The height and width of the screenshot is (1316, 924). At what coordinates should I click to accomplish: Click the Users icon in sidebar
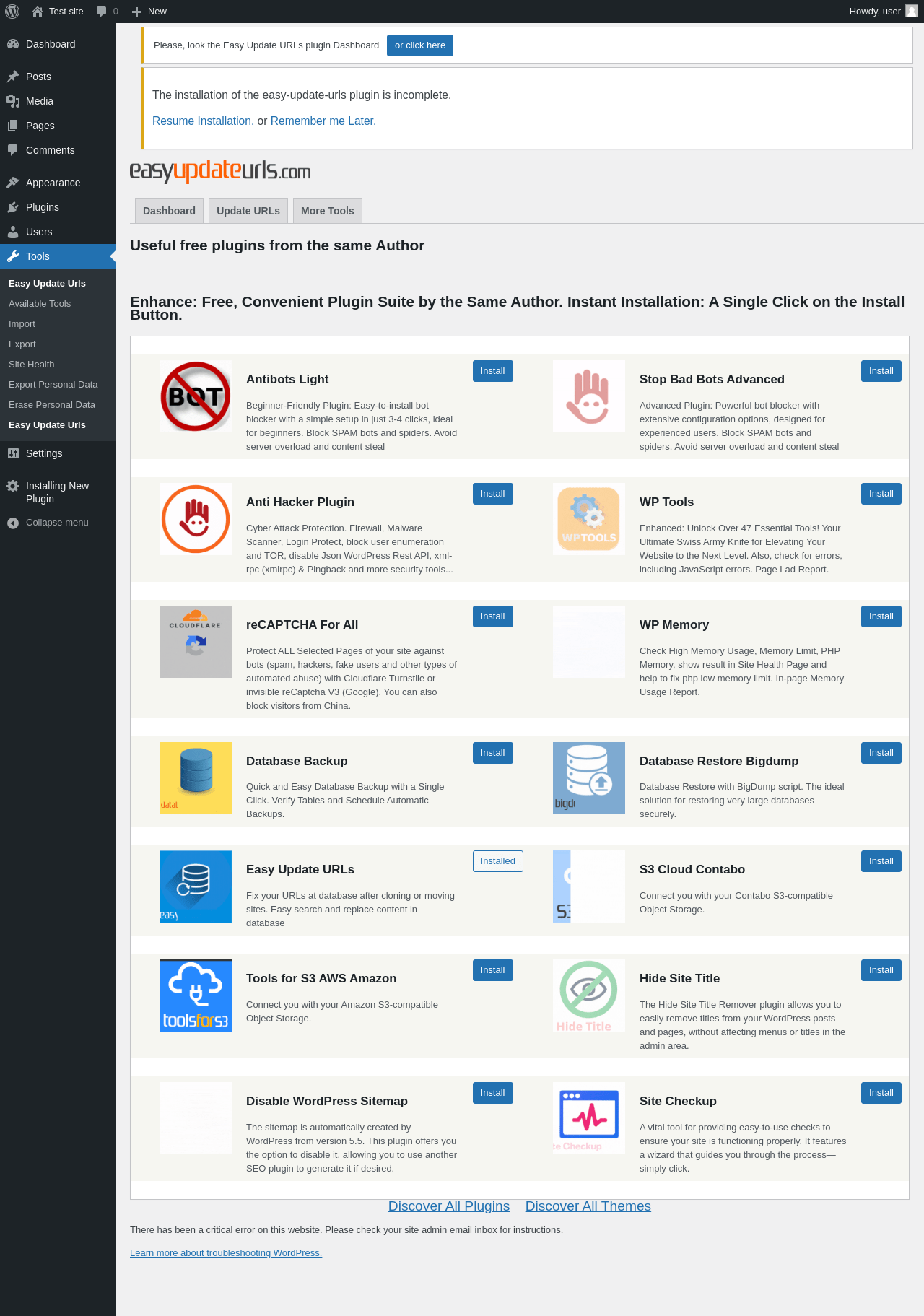(13, 232)
